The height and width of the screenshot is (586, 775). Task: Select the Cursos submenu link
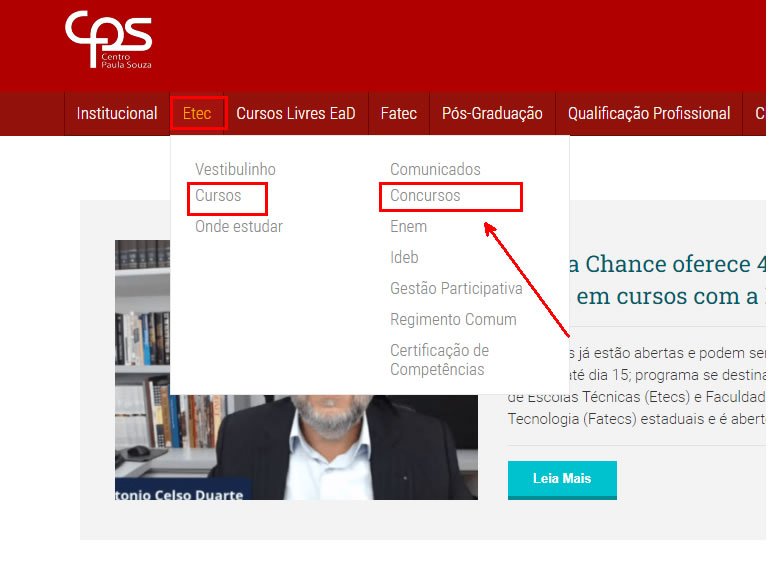[218, 196]
